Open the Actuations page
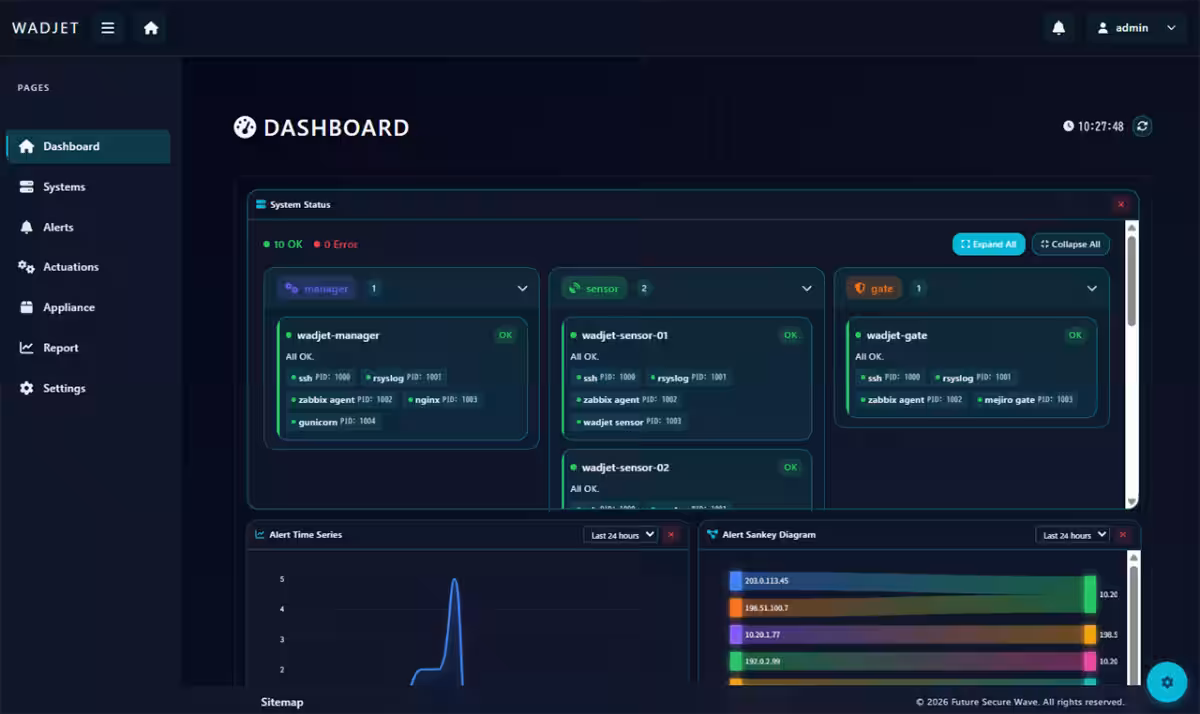 click(88, 267)
